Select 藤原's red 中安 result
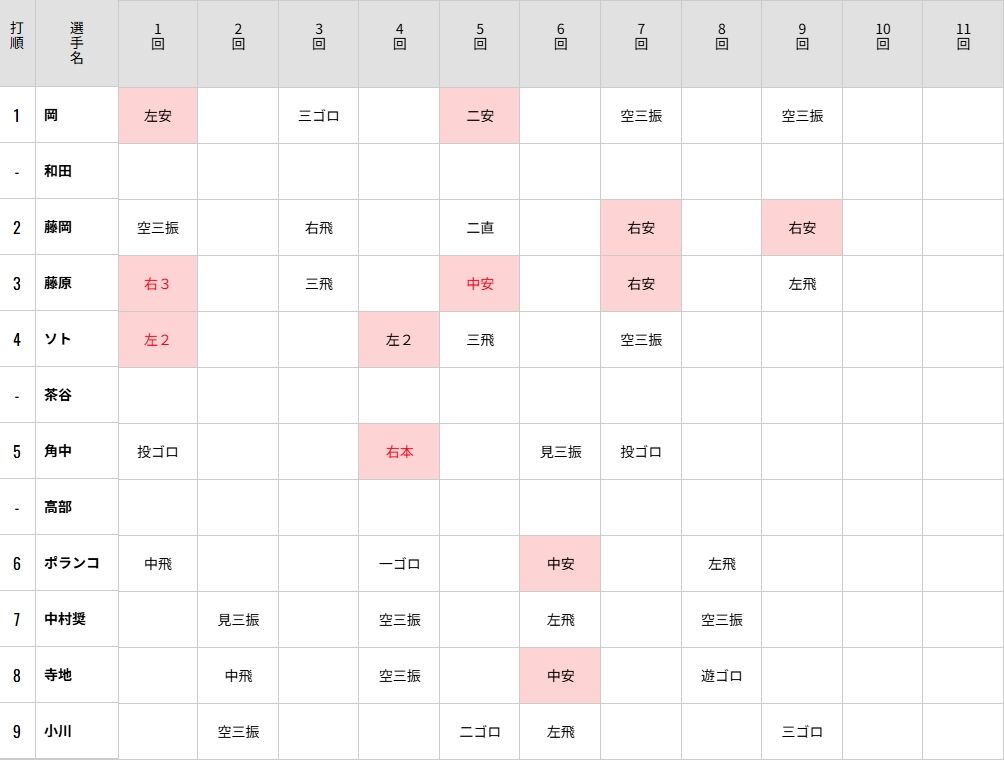 (x=480, y=284)
